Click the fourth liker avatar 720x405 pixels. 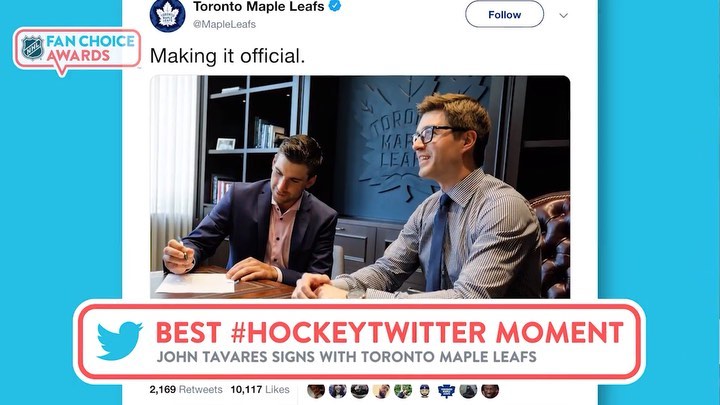[x=381, y=390]
